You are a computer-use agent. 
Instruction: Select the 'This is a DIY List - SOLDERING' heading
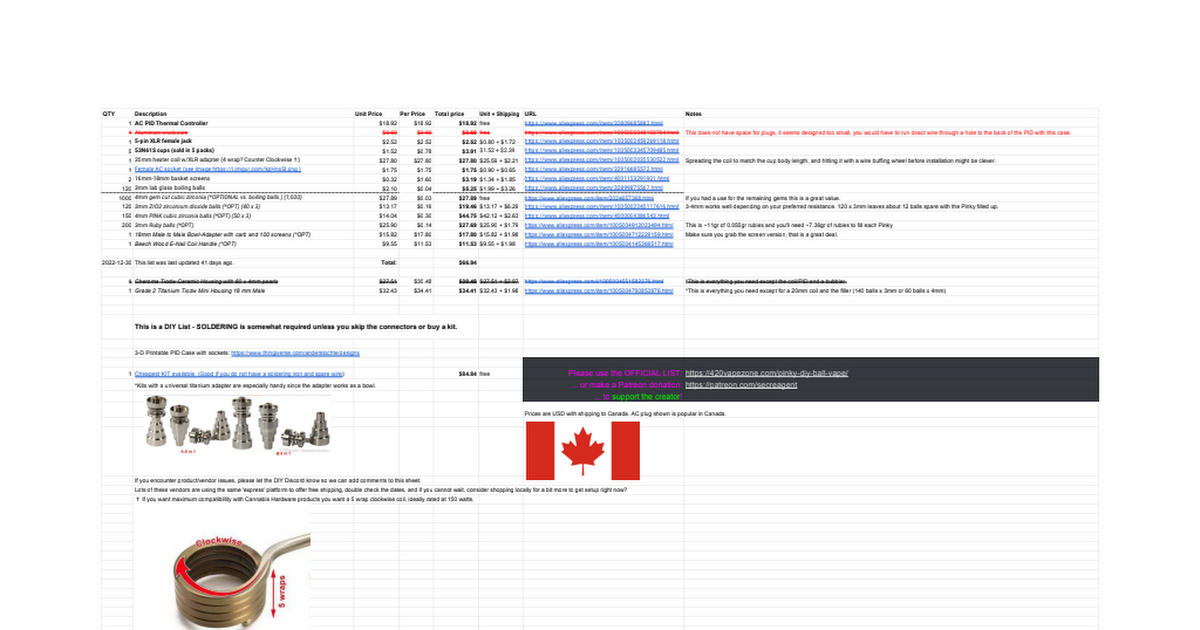(x=296, y=327)
